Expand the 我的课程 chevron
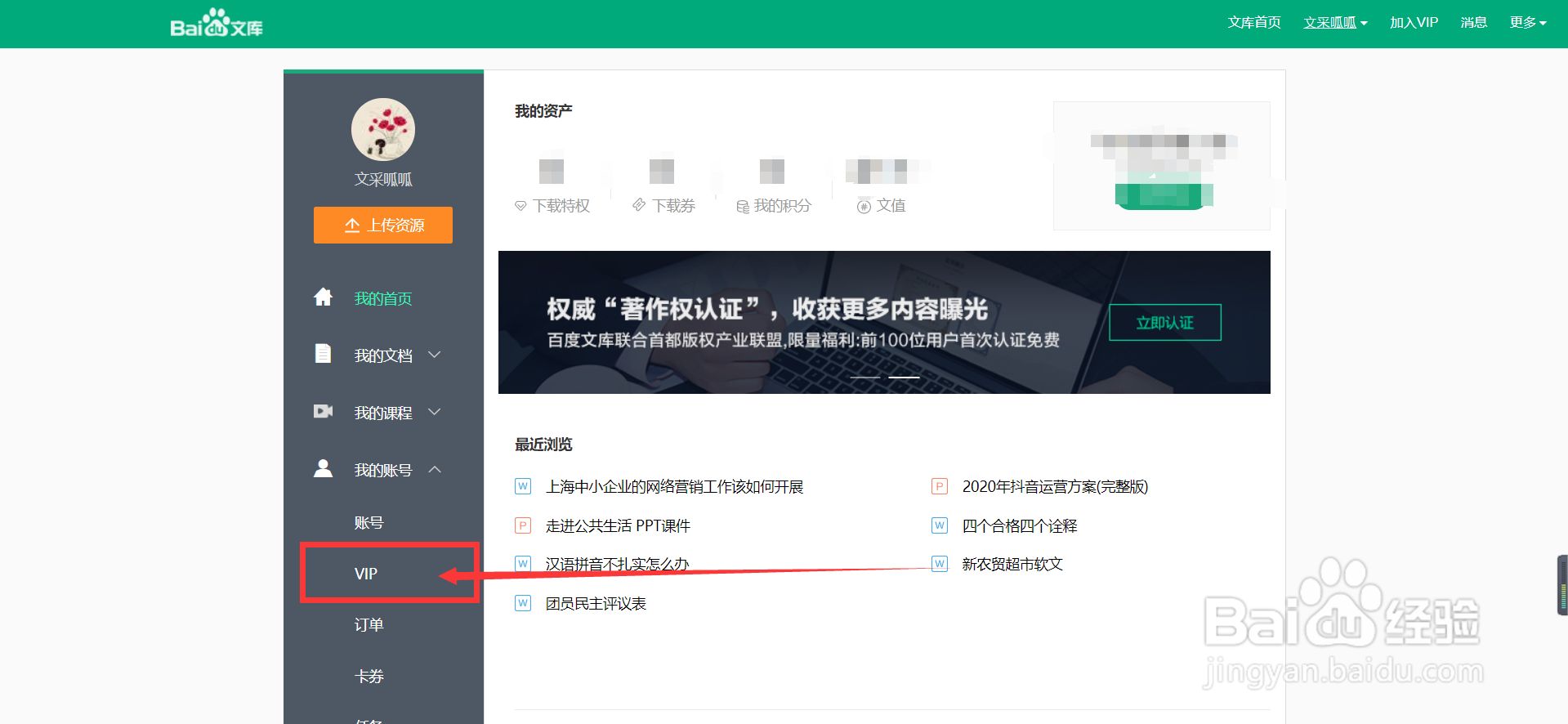1568x724 pixels. (435, 412)
